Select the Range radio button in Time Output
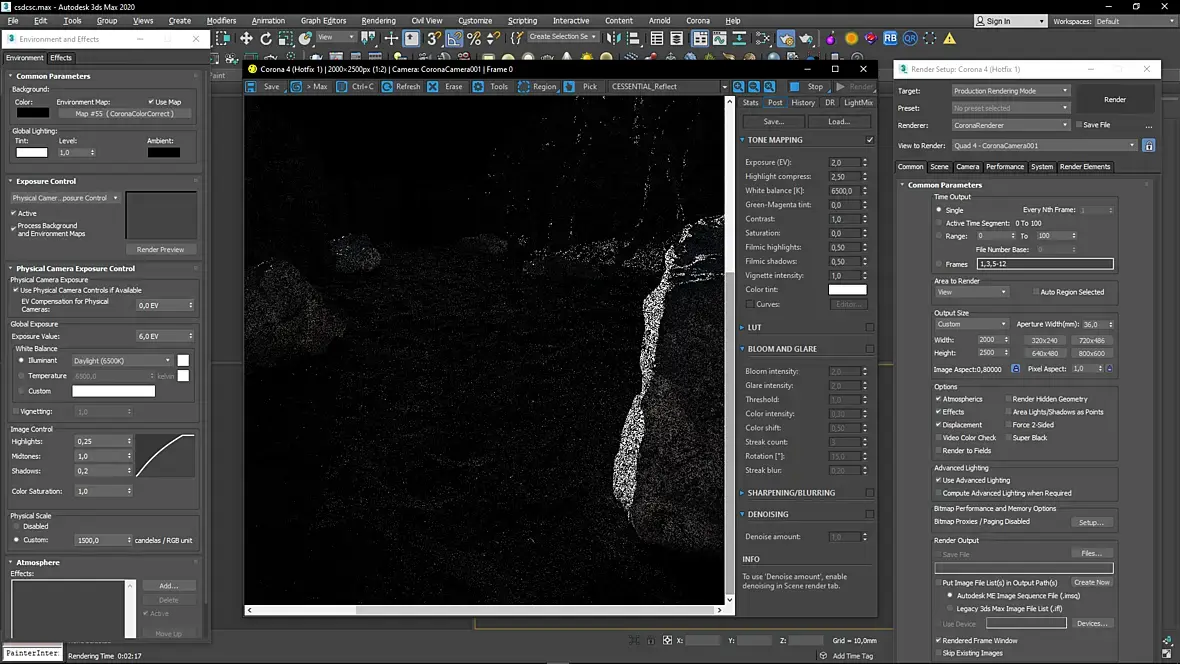Image resolution: width=1180 pixels, height=664 pixels. click(939, 236)
